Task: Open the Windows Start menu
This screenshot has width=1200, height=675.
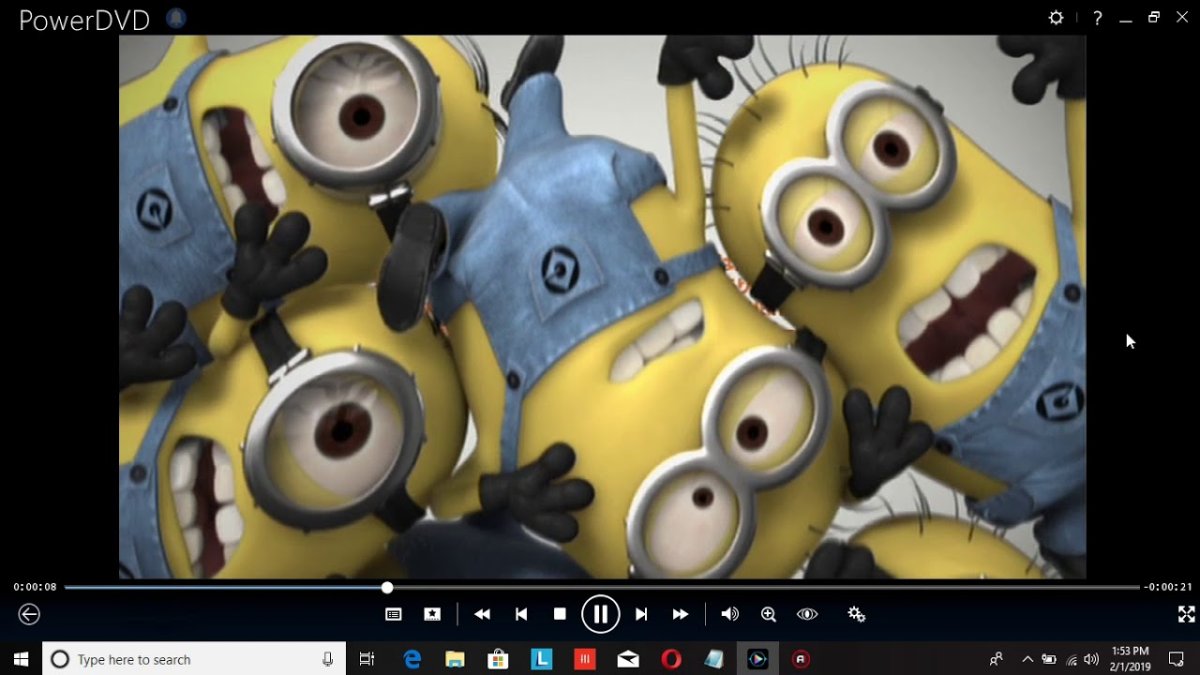Action: [x=21, y=659]
